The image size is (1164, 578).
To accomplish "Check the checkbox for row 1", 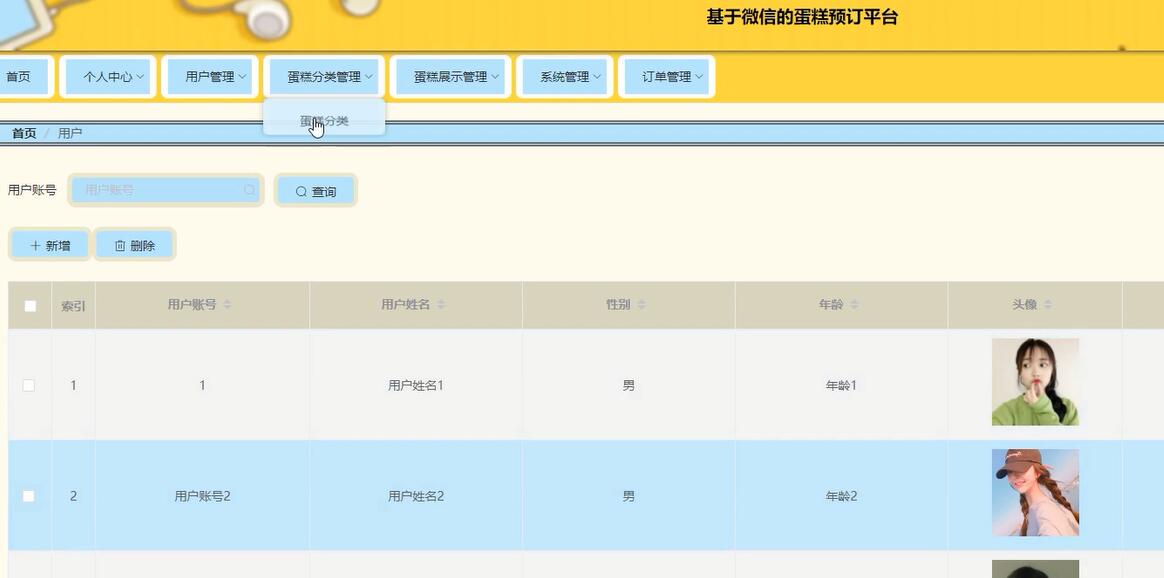I will [28, 385].
